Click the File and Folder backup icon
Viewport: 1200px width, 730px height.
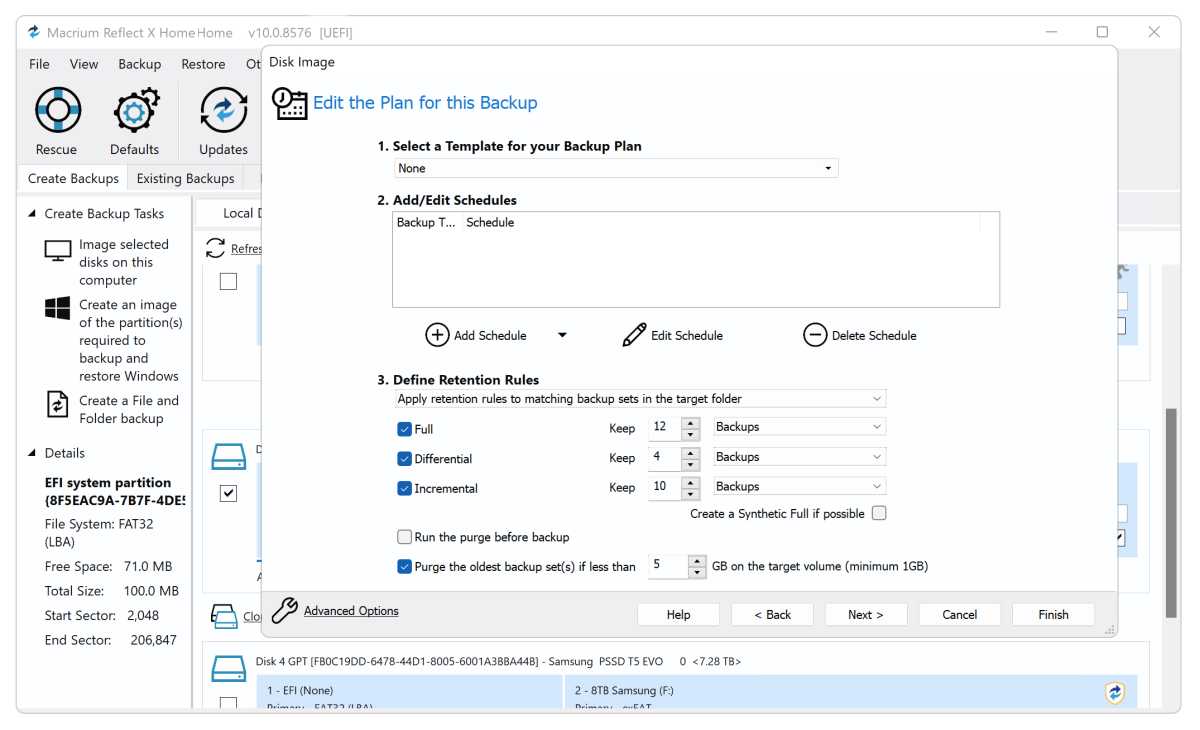coord(58,404)
